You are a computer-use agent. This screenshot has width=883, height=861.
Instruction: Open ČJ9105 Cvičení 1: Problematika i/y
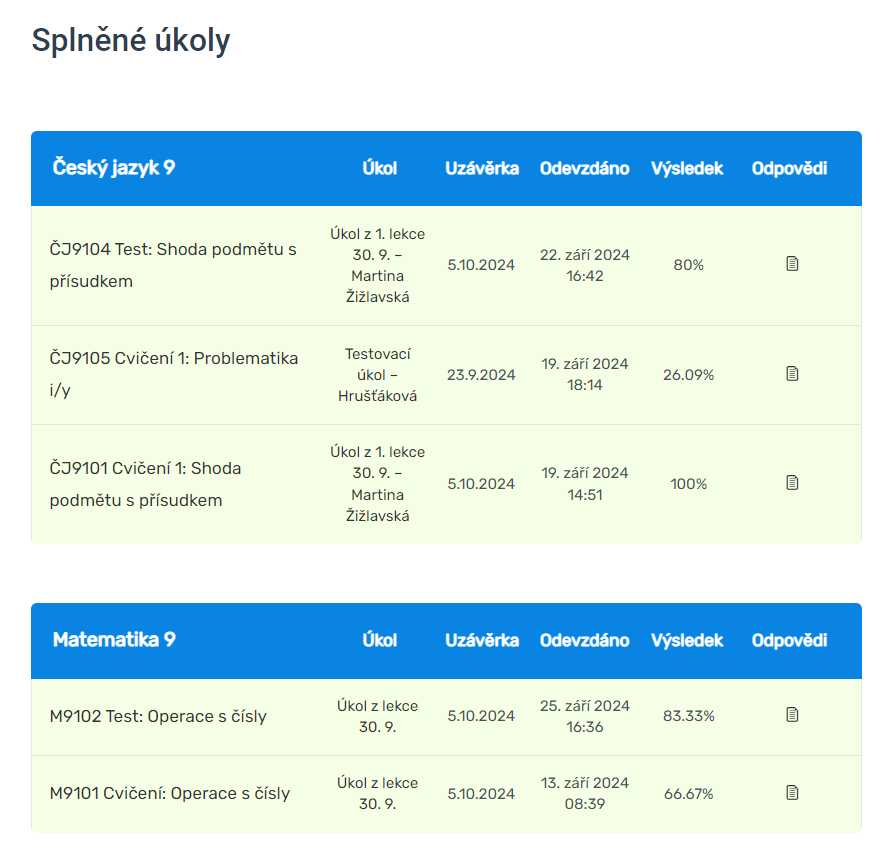coord(173,374)
